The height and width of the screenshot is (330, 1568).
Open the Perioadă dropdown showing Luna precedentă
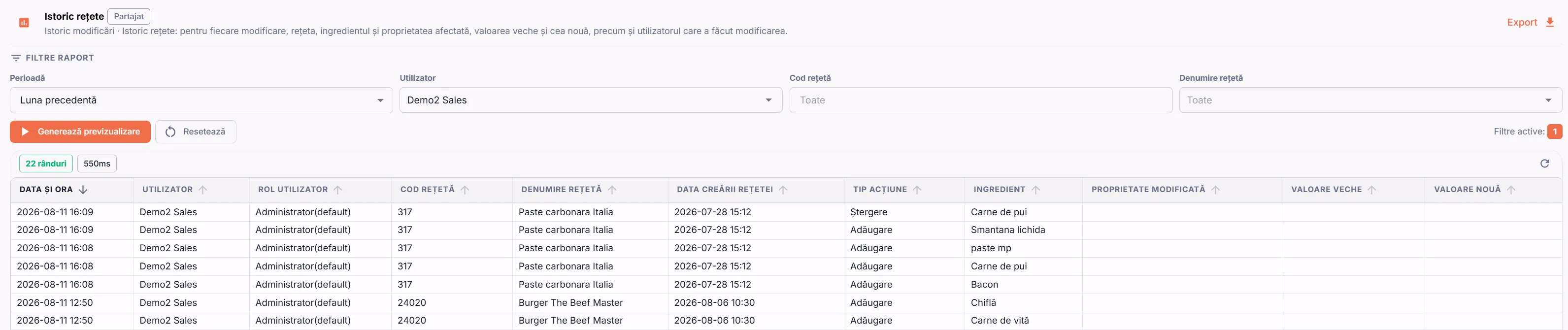[201, 100]
